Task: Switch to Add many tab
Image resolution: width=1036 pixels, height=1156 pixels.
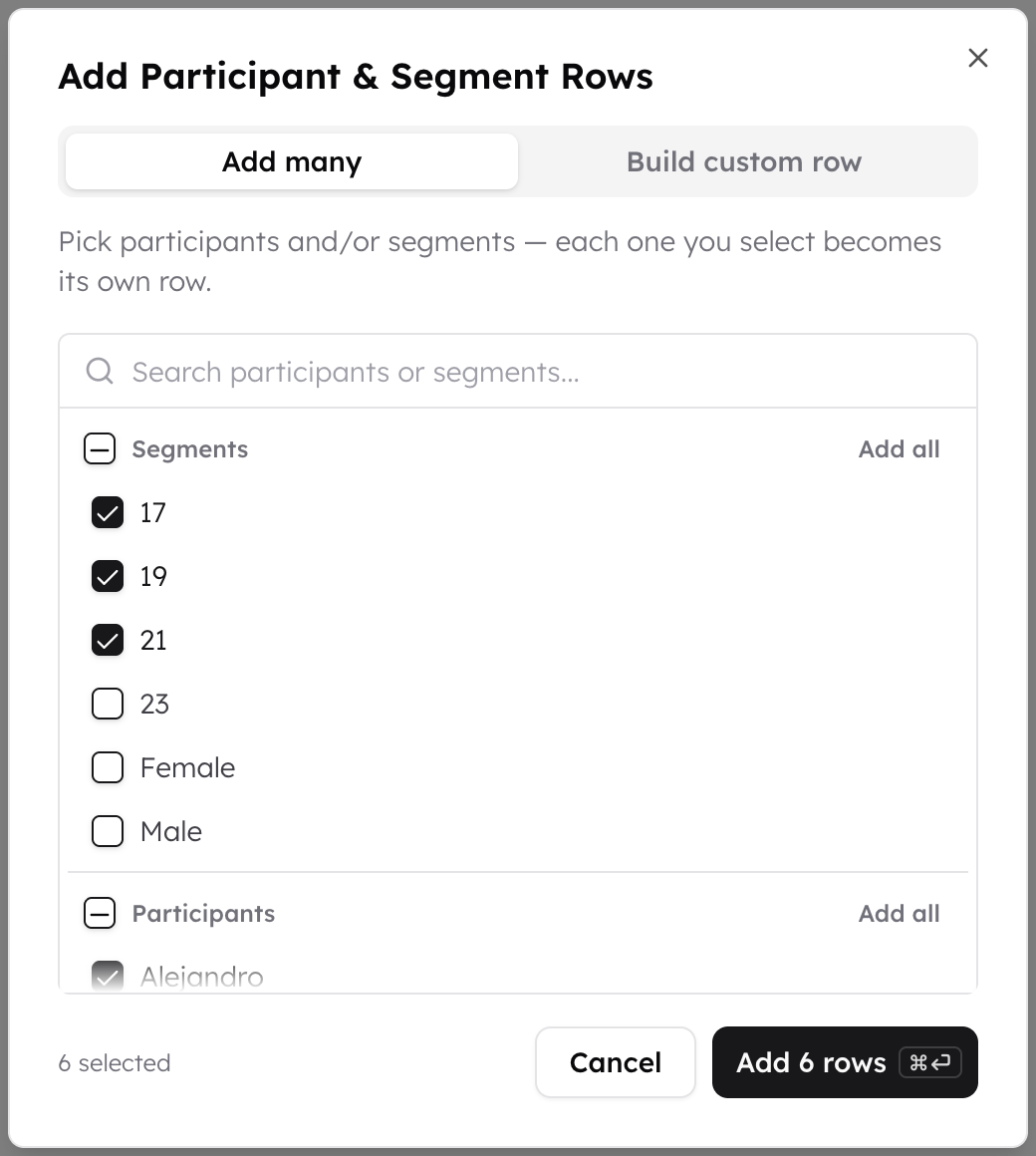Action: pyautogui.click(x=292, y=161)
